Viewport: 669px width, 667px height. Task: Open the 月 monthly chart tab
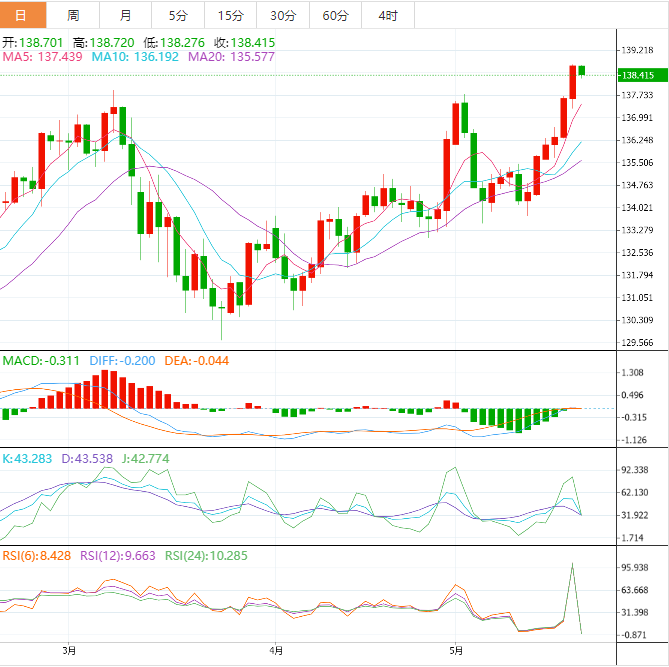tap(124, 15)
